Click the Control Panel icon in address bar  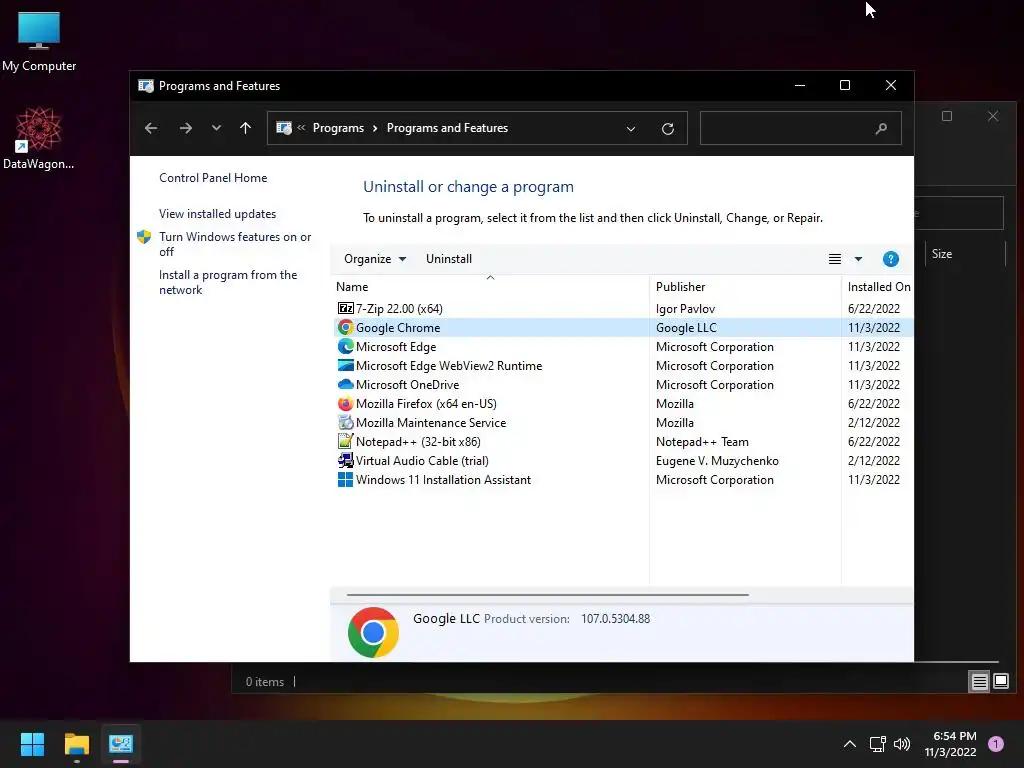click(284, 128)
